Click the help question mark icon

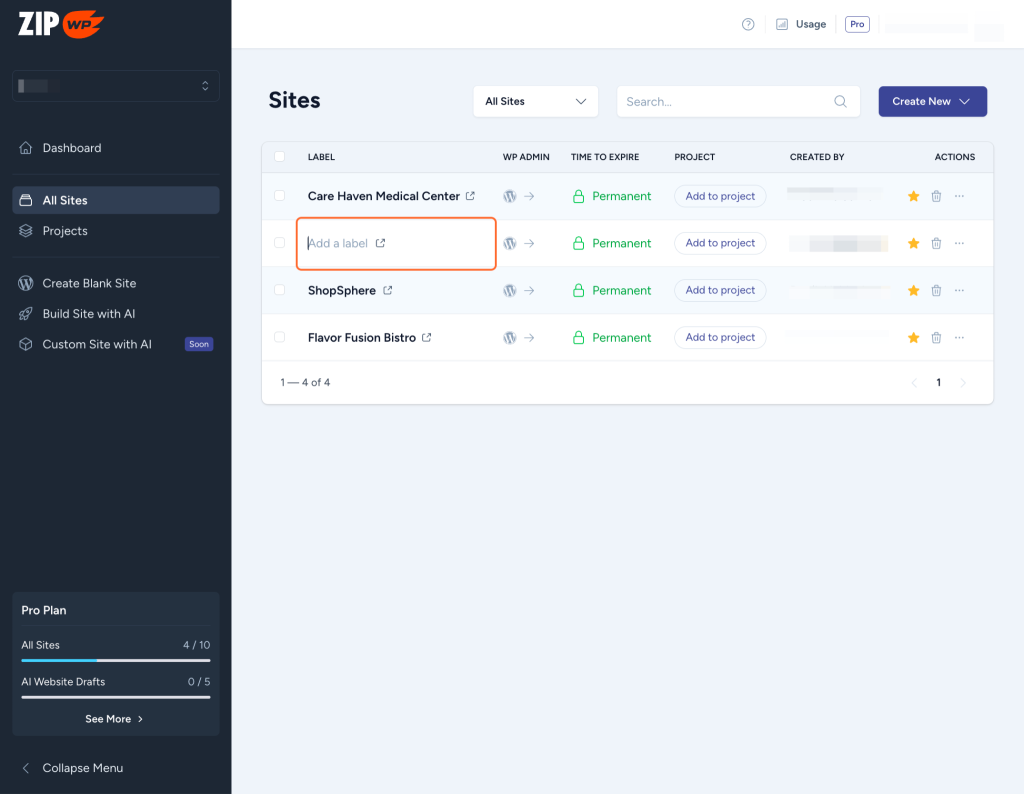[748, 25]
